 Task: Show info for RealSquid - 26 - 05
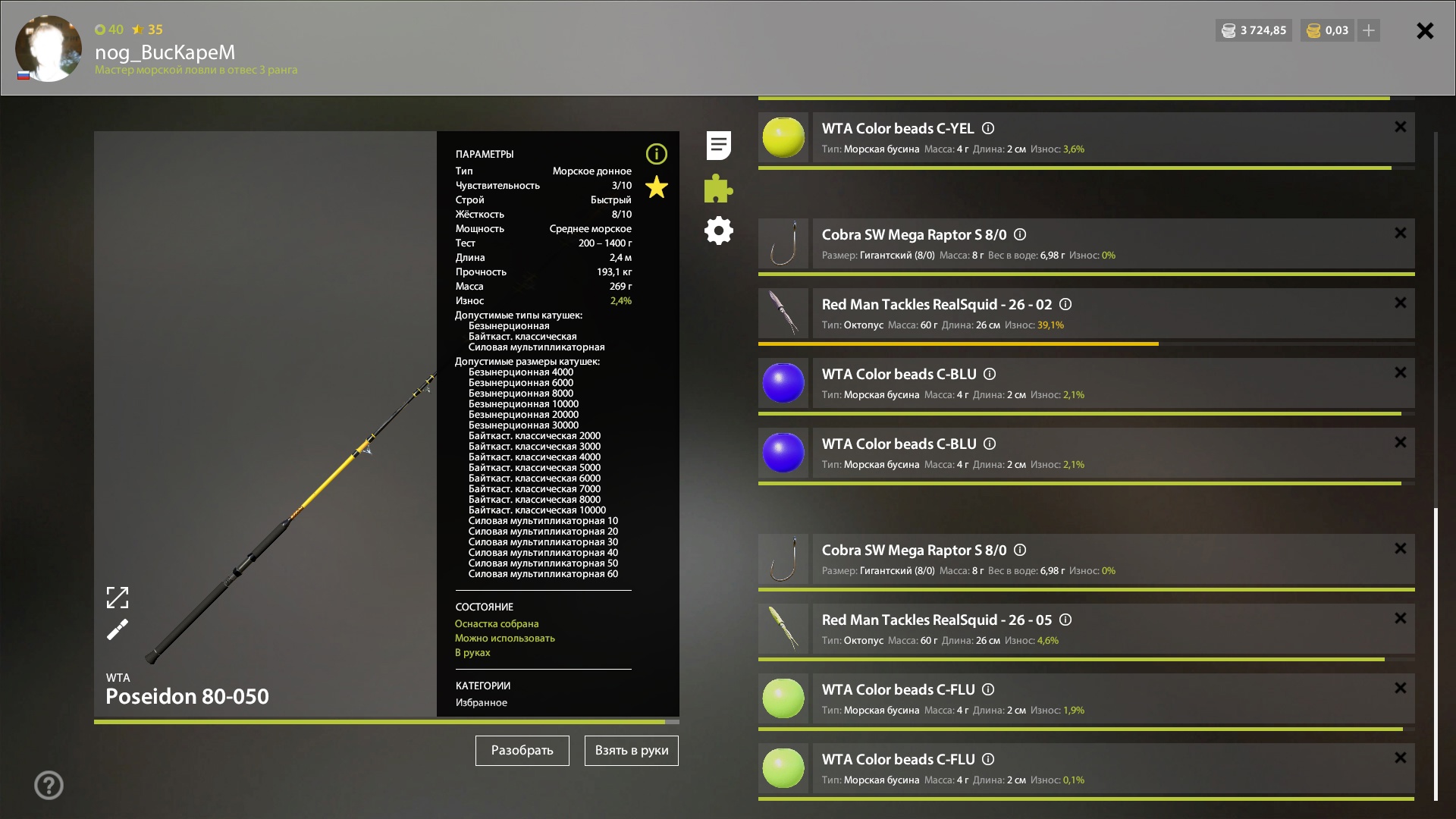click(x=1065, y=620)
